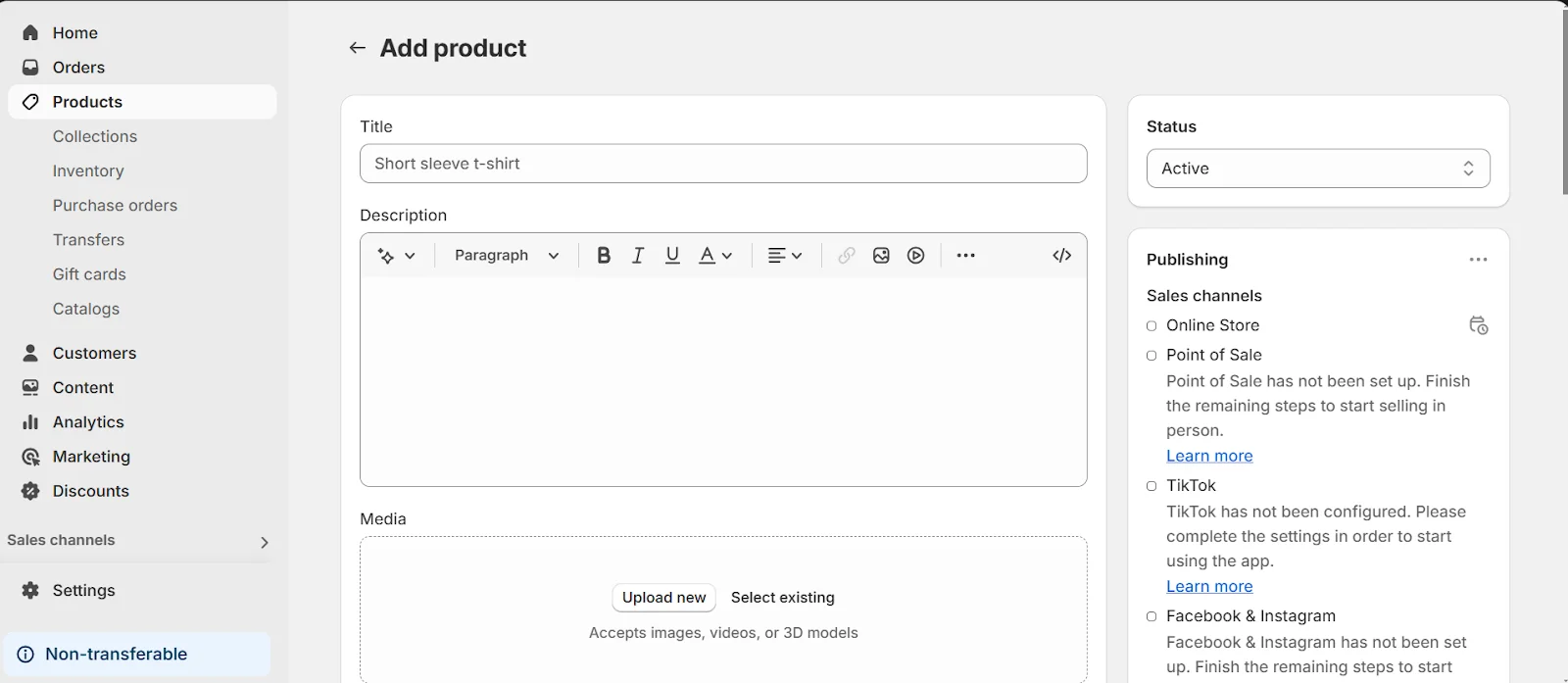Click the Discounts badge icon
This screenshot has width=1568, height=683.
tap(30, 491)
